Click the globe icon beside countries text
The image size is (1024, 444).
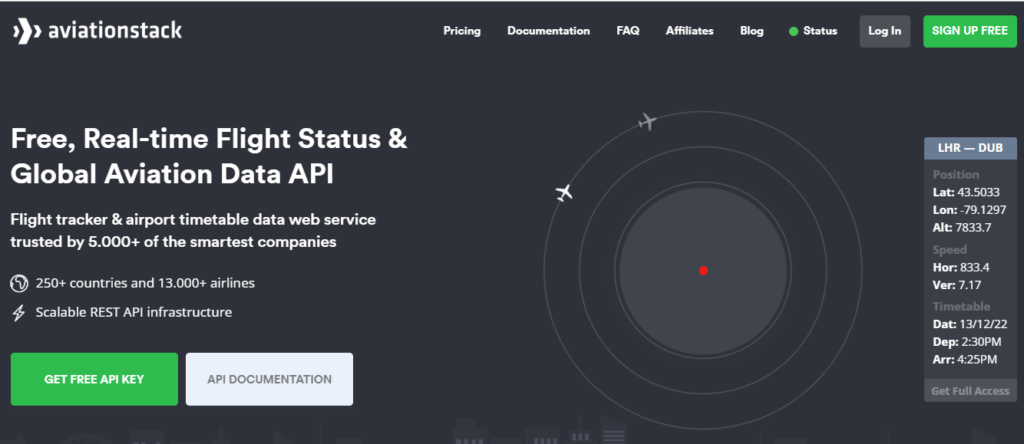19,283
